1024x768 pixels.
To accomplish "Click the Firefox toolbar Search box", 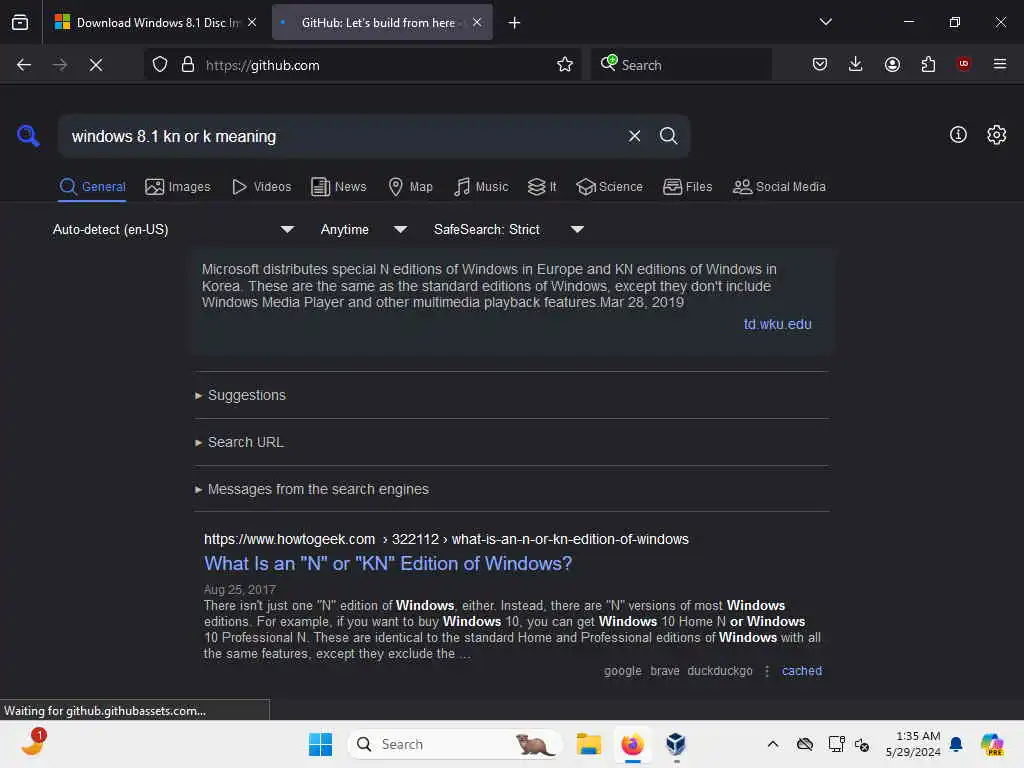I will pyautogui.click(x=681, y=65).
